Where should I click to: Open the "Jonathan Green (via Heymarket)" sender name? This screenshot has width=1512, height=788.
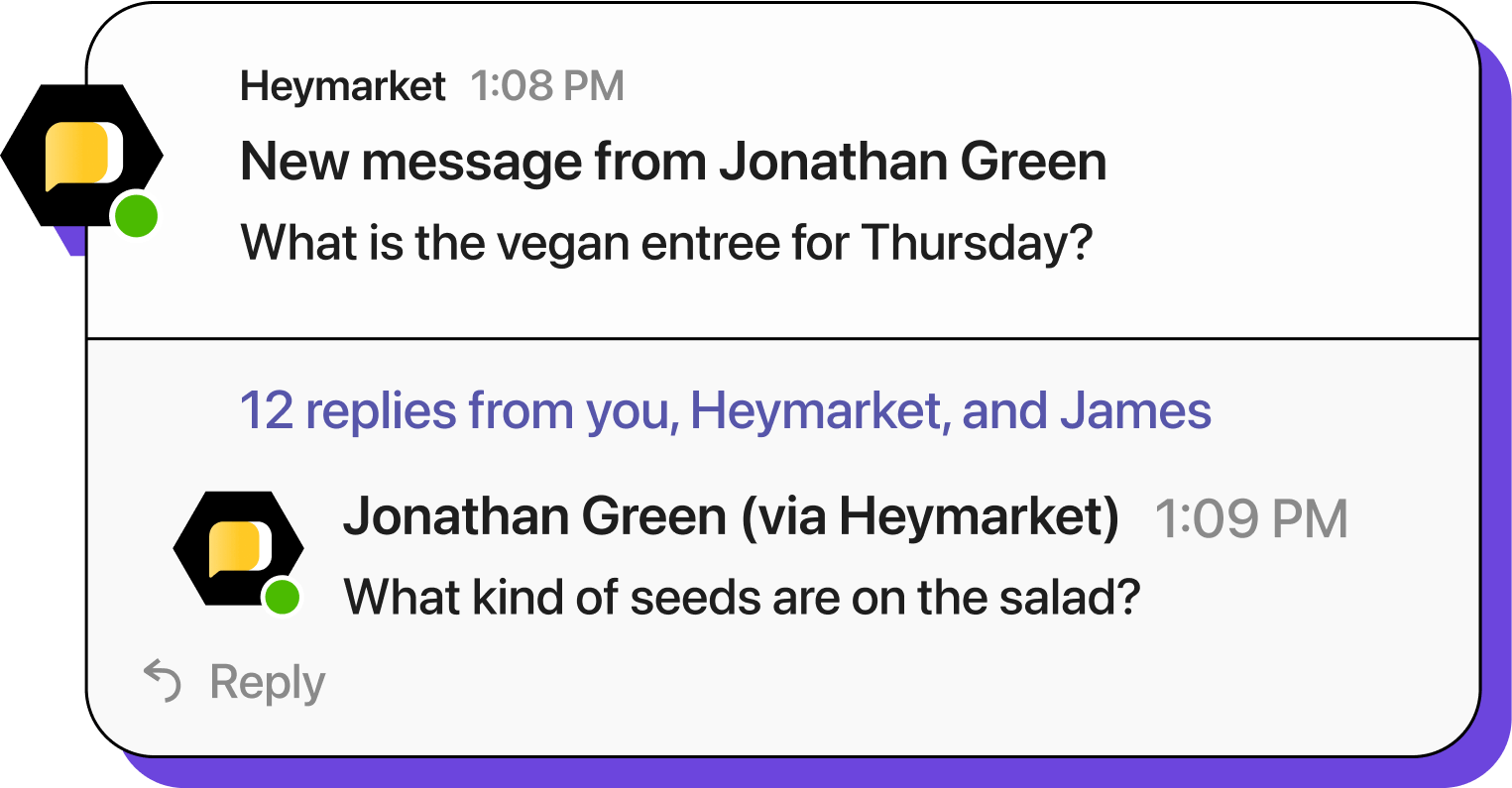pos(731,516)
